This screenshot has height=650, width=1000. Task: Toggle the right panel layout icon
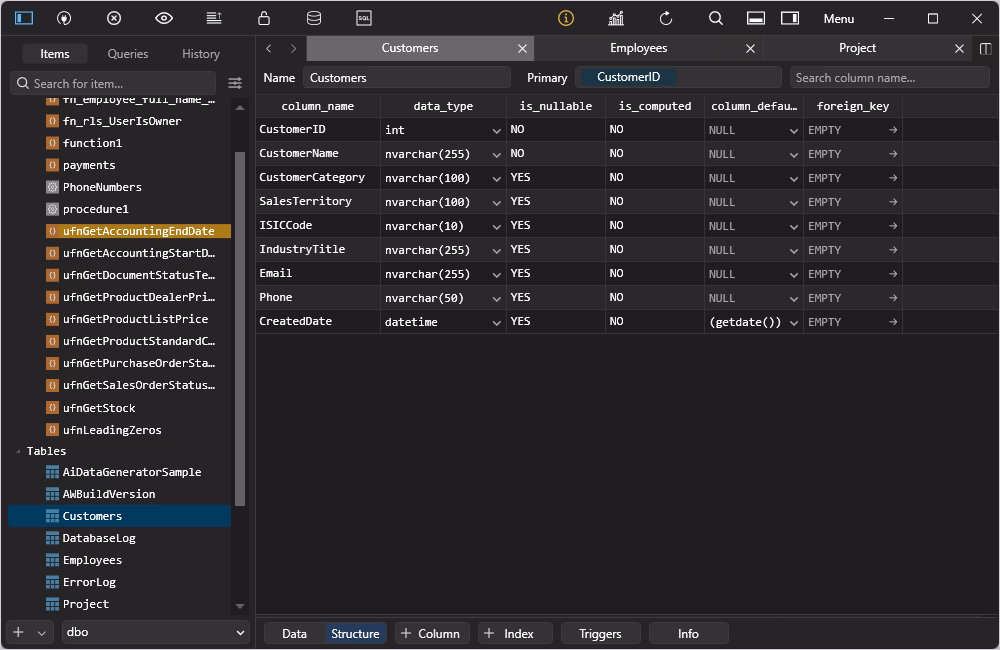[x=790, y=18]
